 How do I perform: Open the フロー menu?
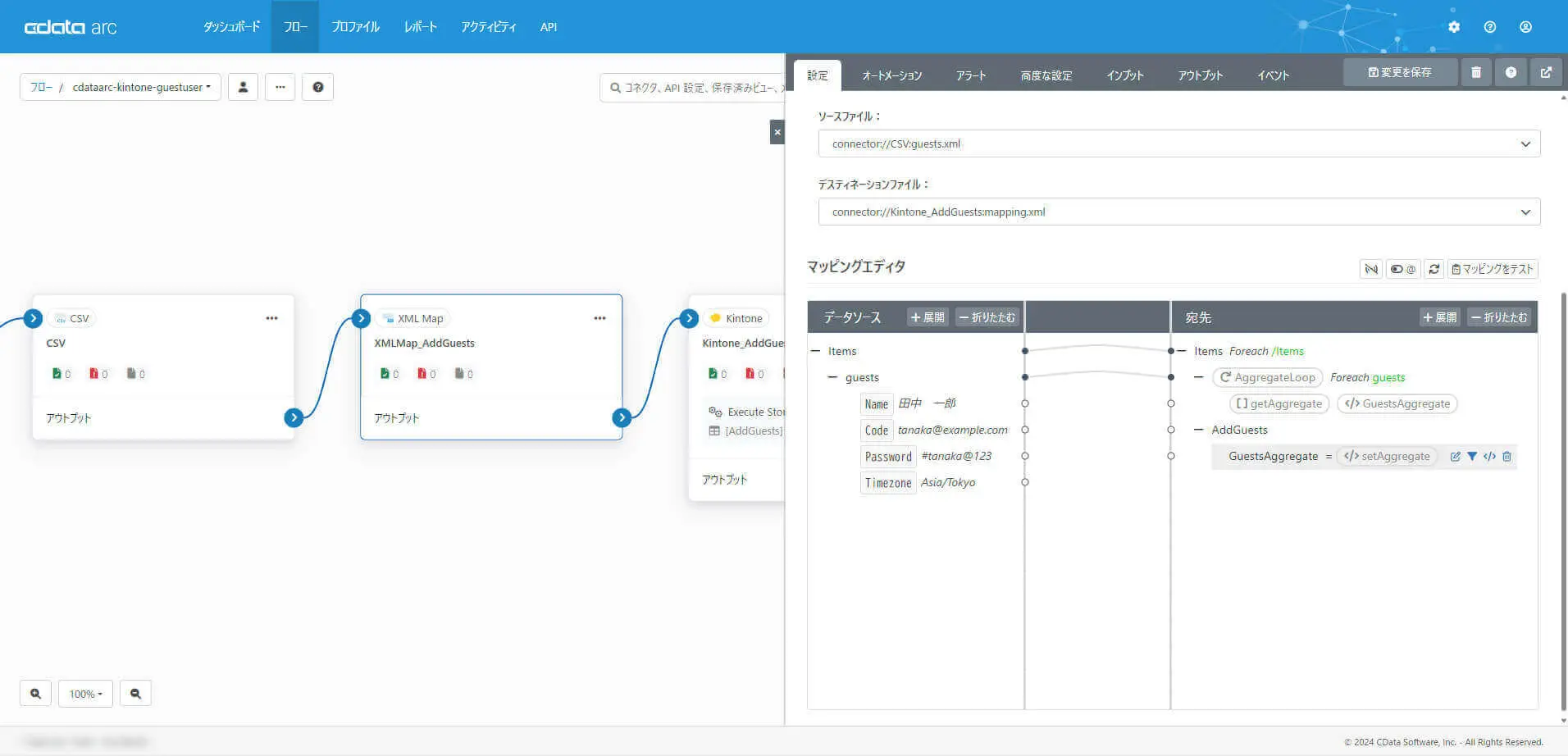click(295, 27)
